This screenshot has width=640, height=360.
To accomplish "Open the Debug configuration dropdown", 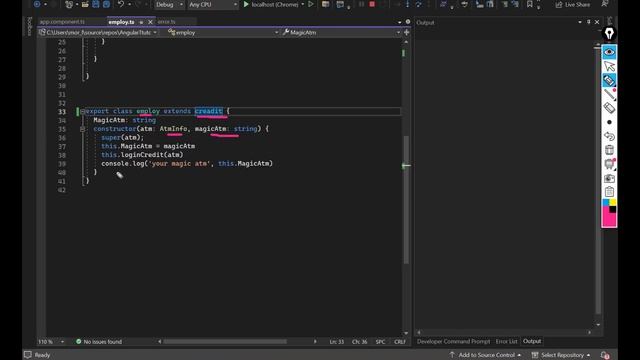I will [169, 4].
